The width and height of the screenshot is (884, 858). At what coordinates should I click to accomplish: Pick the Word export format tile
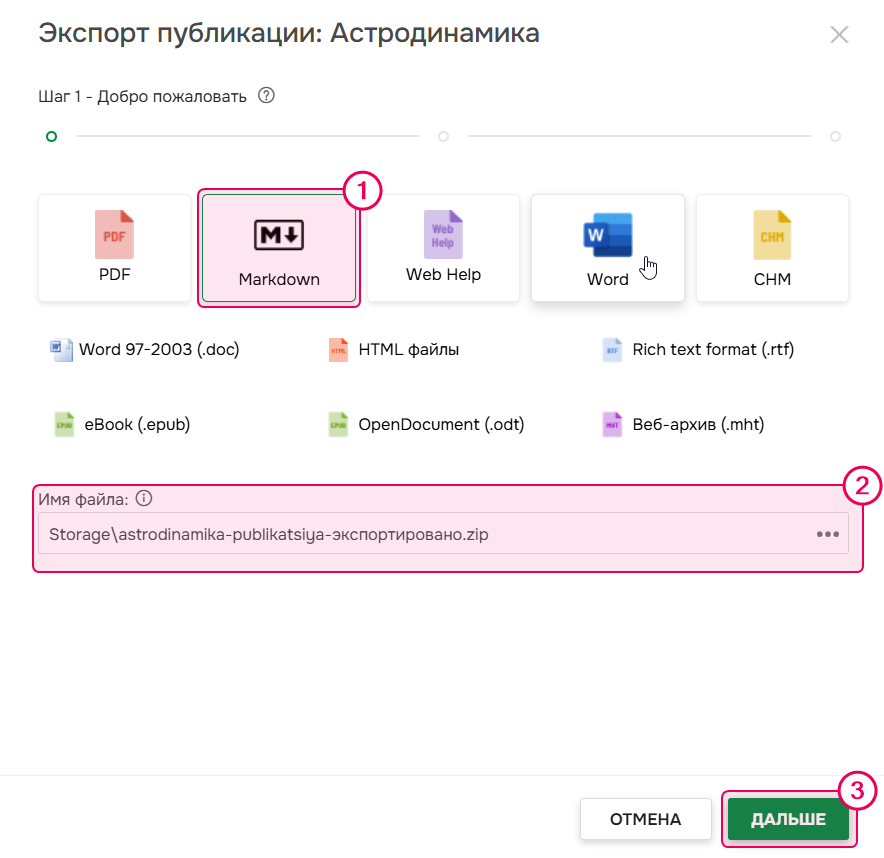608,248
